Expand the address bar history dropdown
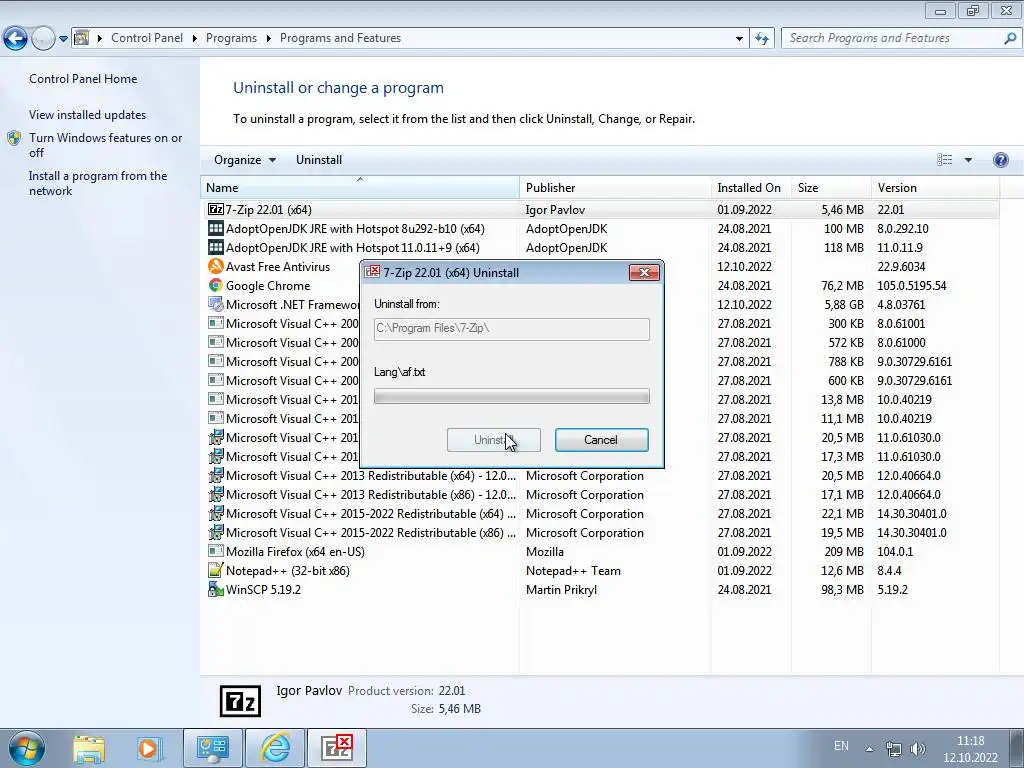Screen dimensions: 1024x768 739,38
